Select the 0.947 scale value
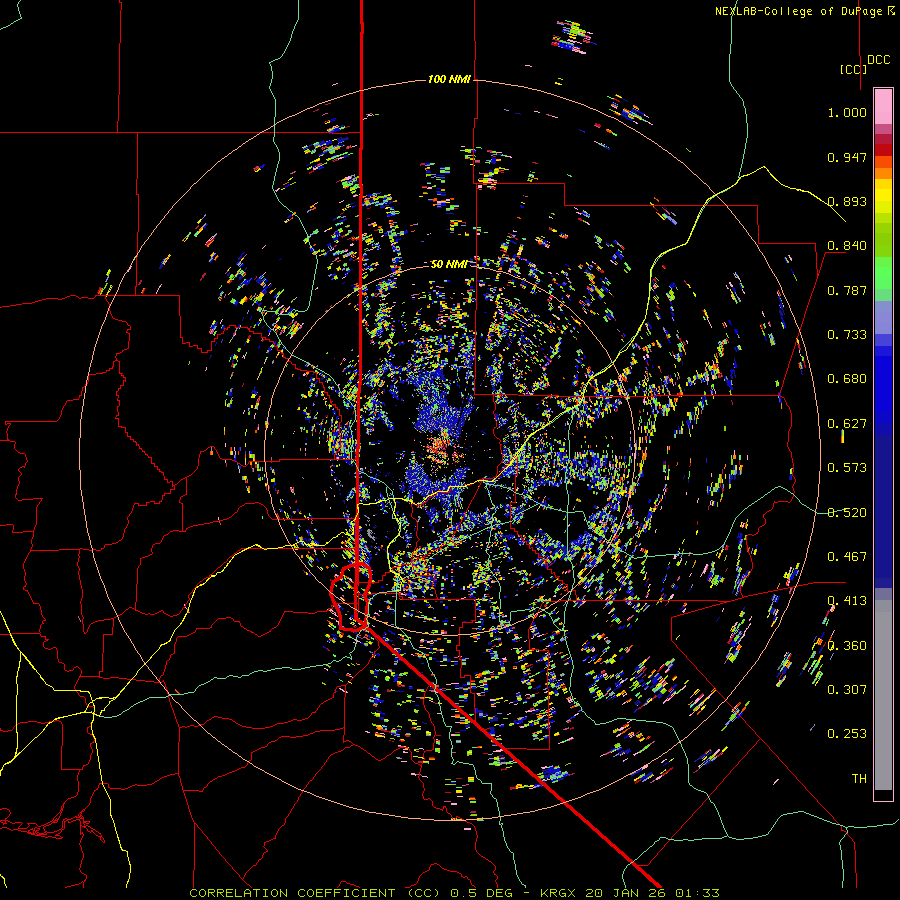Screen dimensions: 900x900 click(847, 157)
